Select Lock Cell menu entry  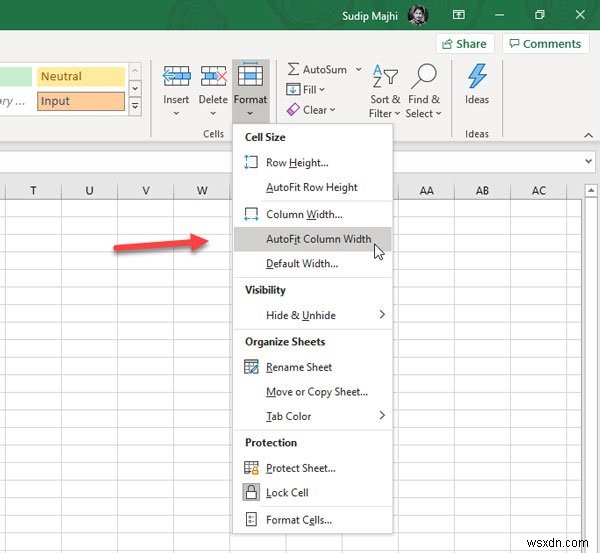(x=313, y=493)
